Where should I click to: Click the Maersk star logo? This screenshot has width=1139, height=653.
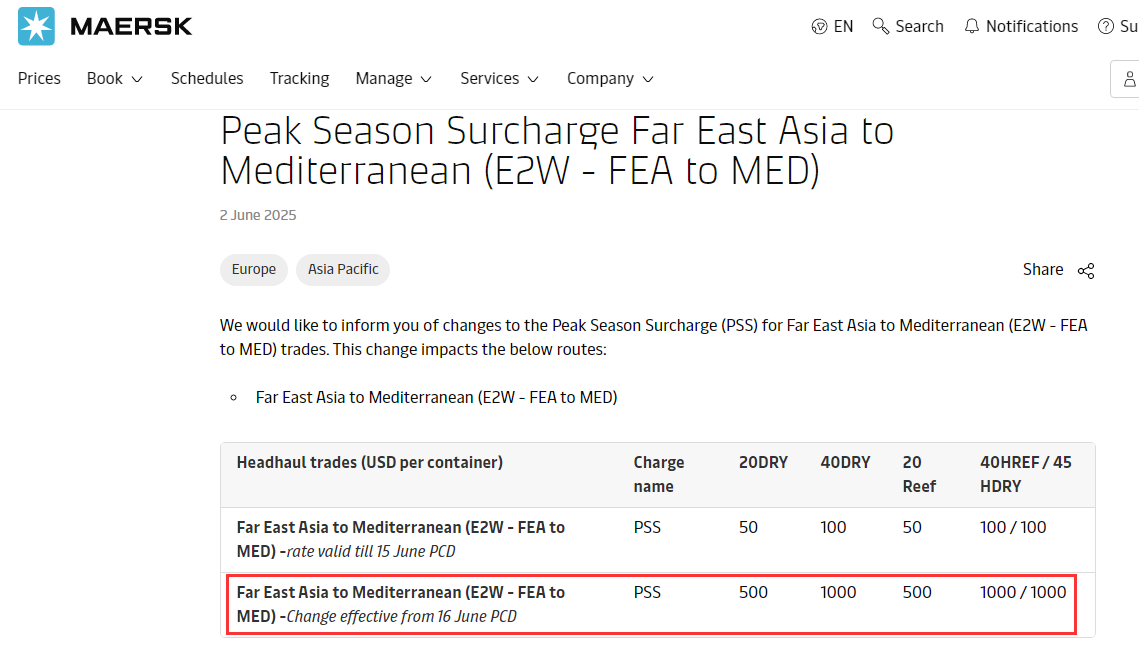coord(37,26)
